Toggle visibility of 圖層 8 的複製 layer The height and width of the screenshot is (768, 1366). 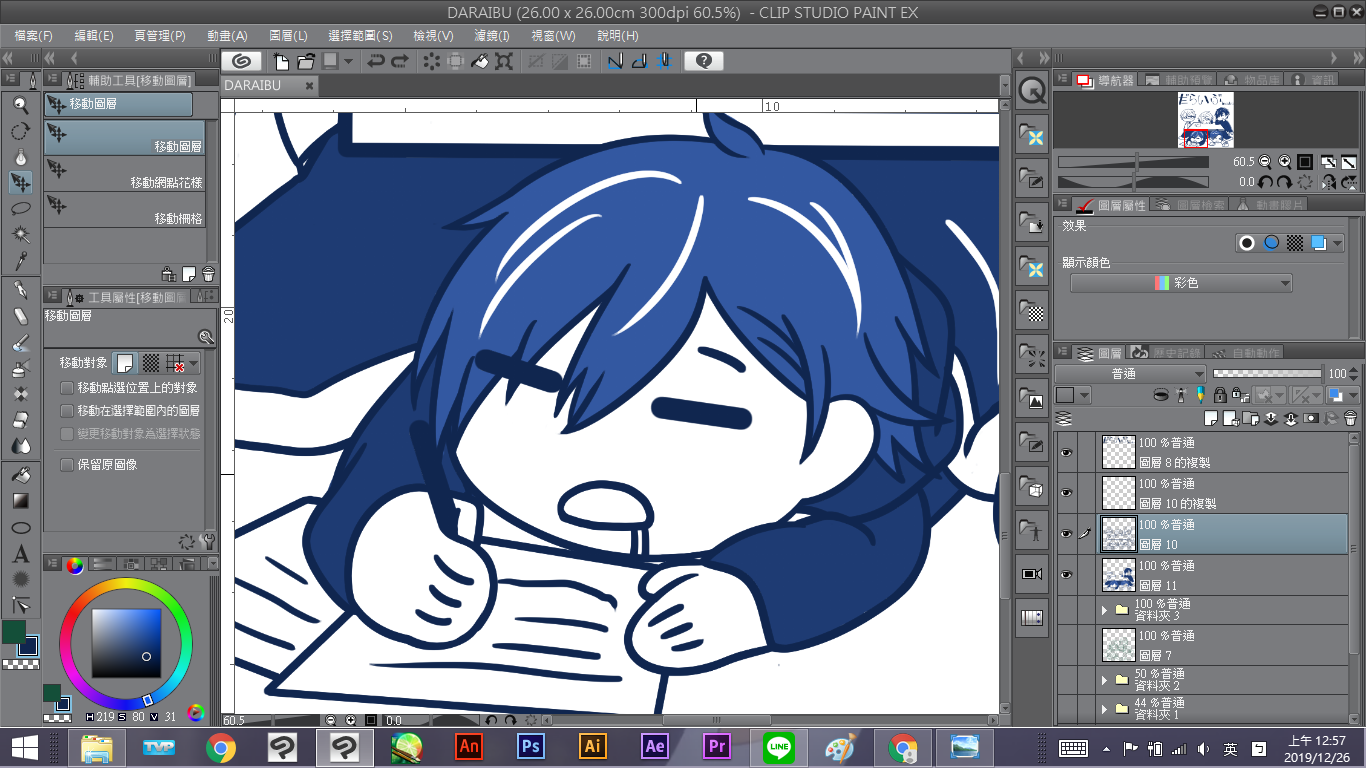point(1066,452)
